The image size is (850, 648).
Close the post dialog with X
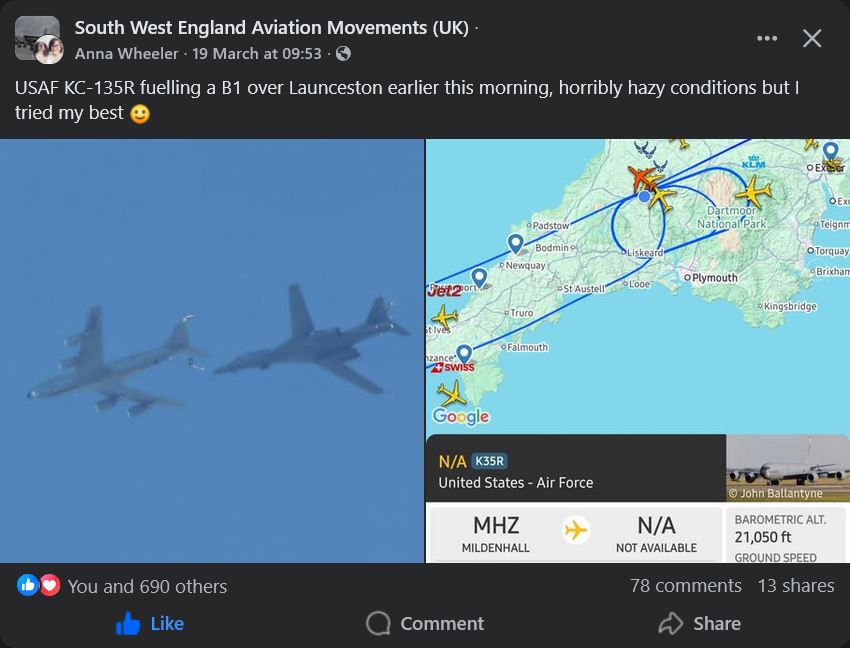point(812,38)
